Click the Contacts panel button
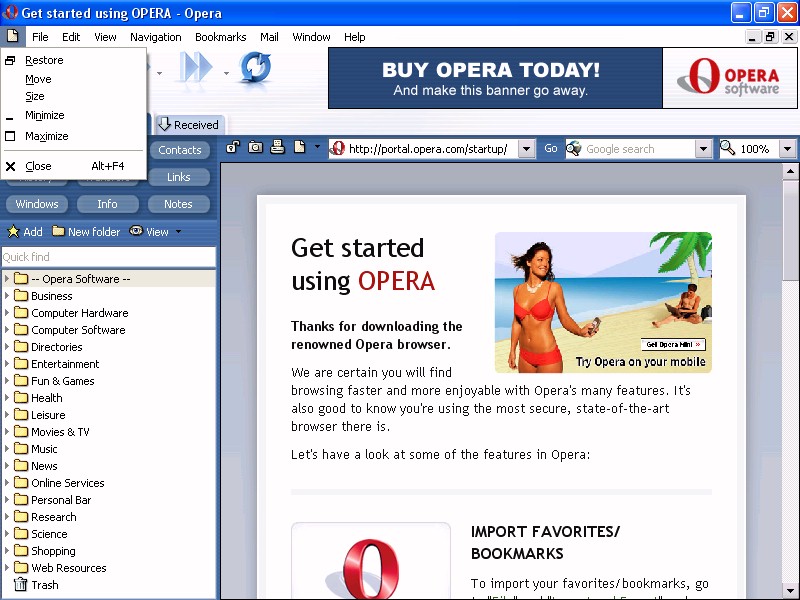The image size is (800, 600). (x=180, y=149)
